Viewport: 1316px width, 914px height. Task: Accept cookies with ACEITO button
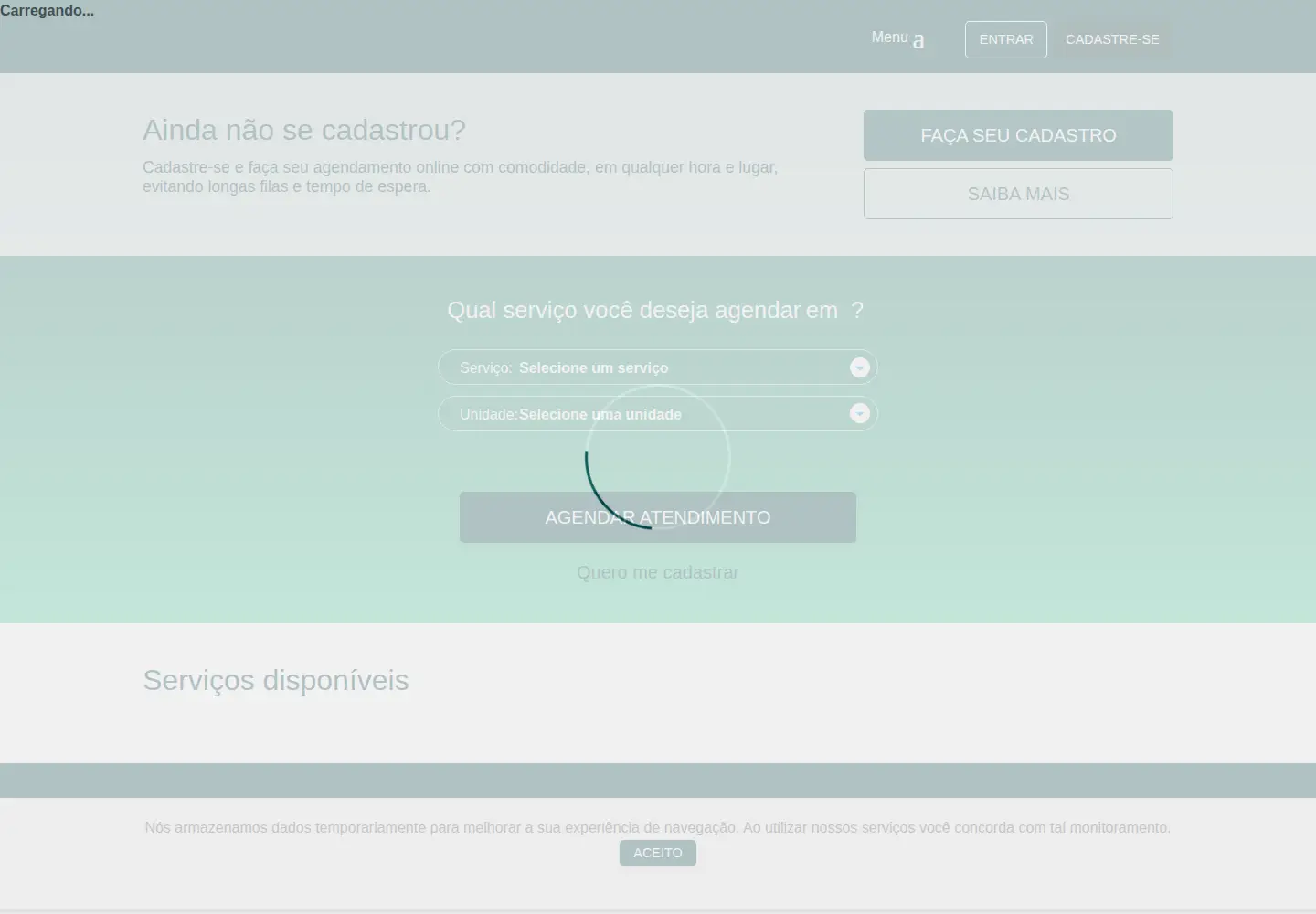tap(658, 853)
